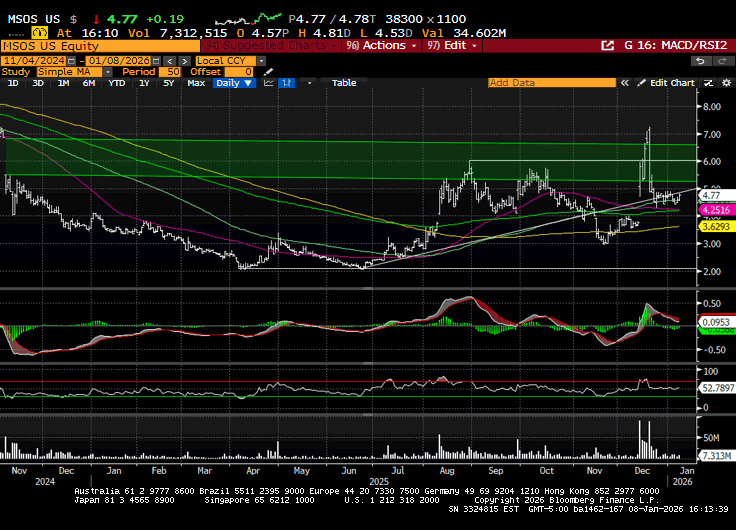
Task: Click the 52.7897 RSI value label
Action: 717,388
